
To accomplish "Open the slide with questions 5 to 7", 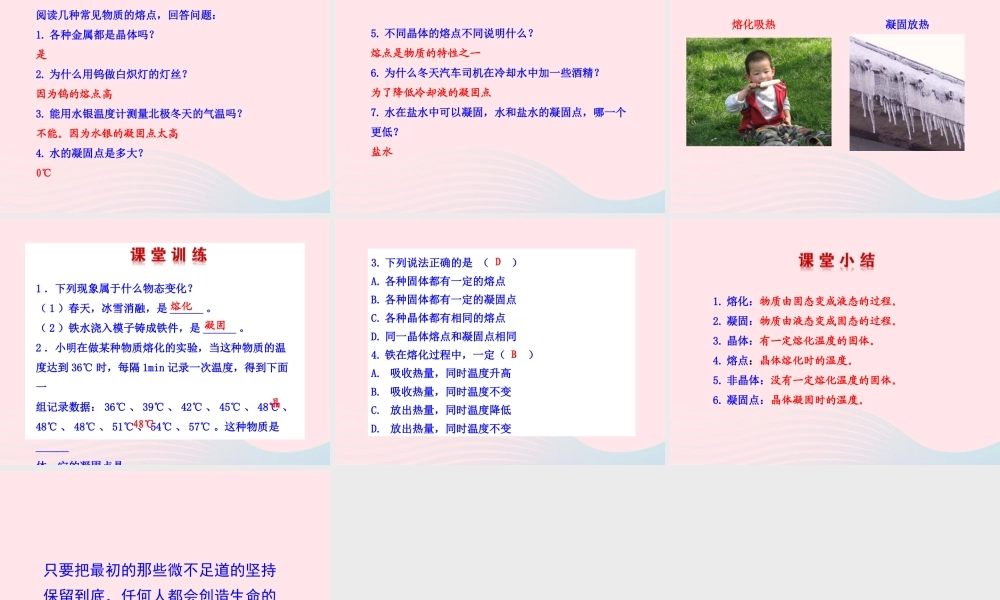I will [x=500, y=106].
